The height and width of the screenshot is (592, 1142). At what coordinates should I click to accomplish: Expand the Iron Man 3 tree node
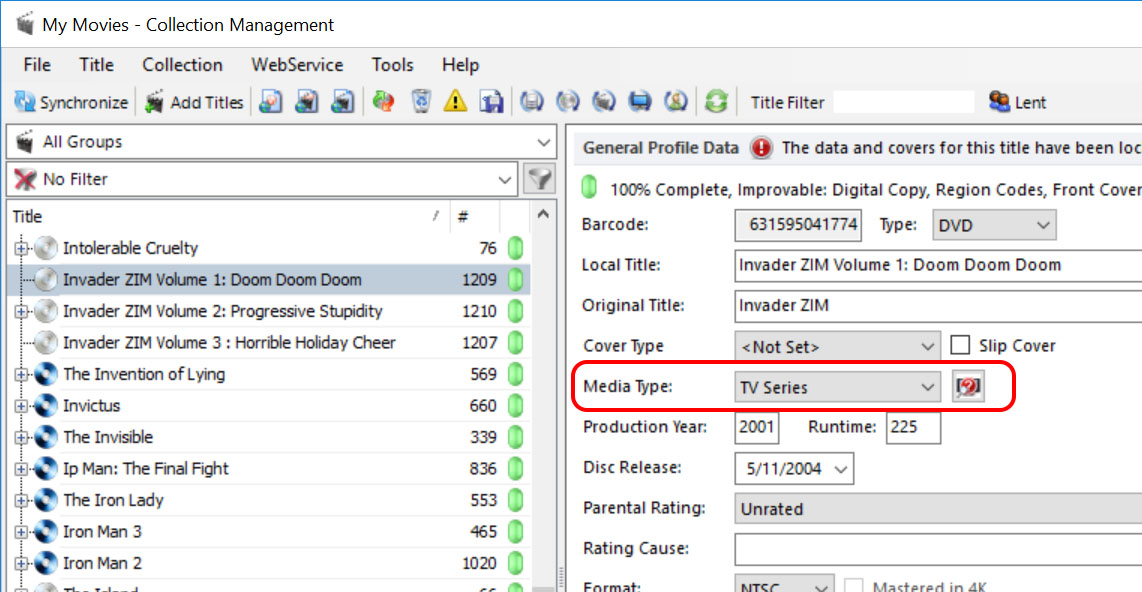21,532
